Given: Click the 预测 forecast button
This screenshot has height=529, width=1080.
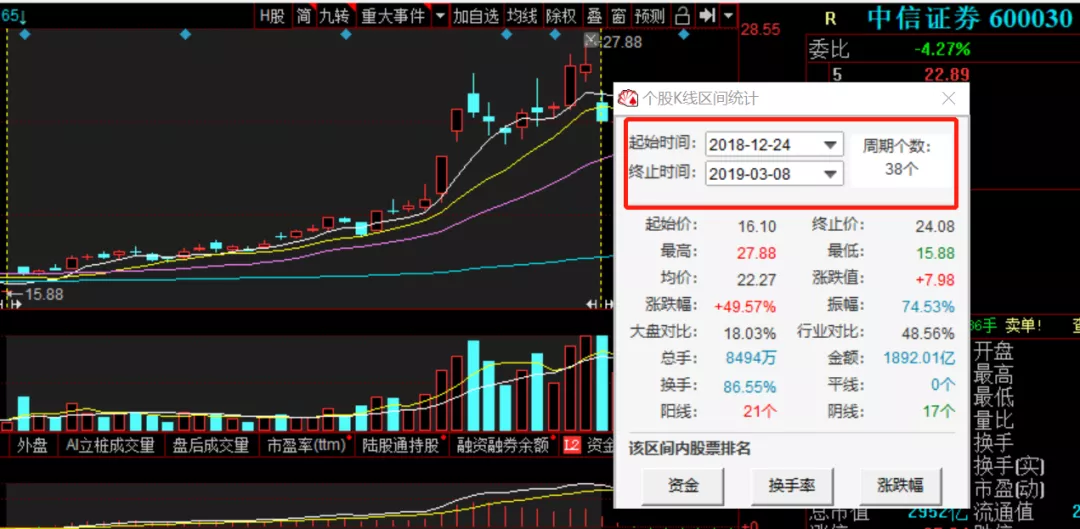Looking at the screenshot, I should [x=649, y=16].
